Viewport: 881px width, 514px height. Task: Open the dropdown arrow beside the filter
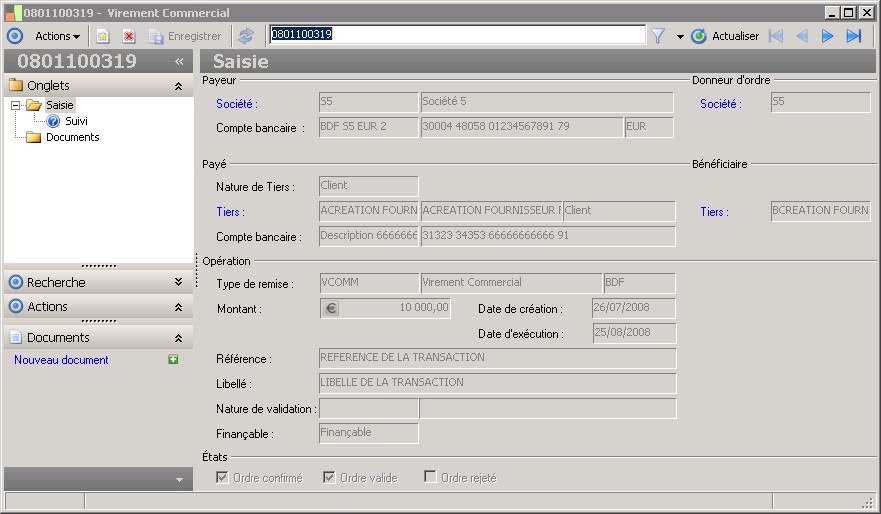[x=680, y=37]
